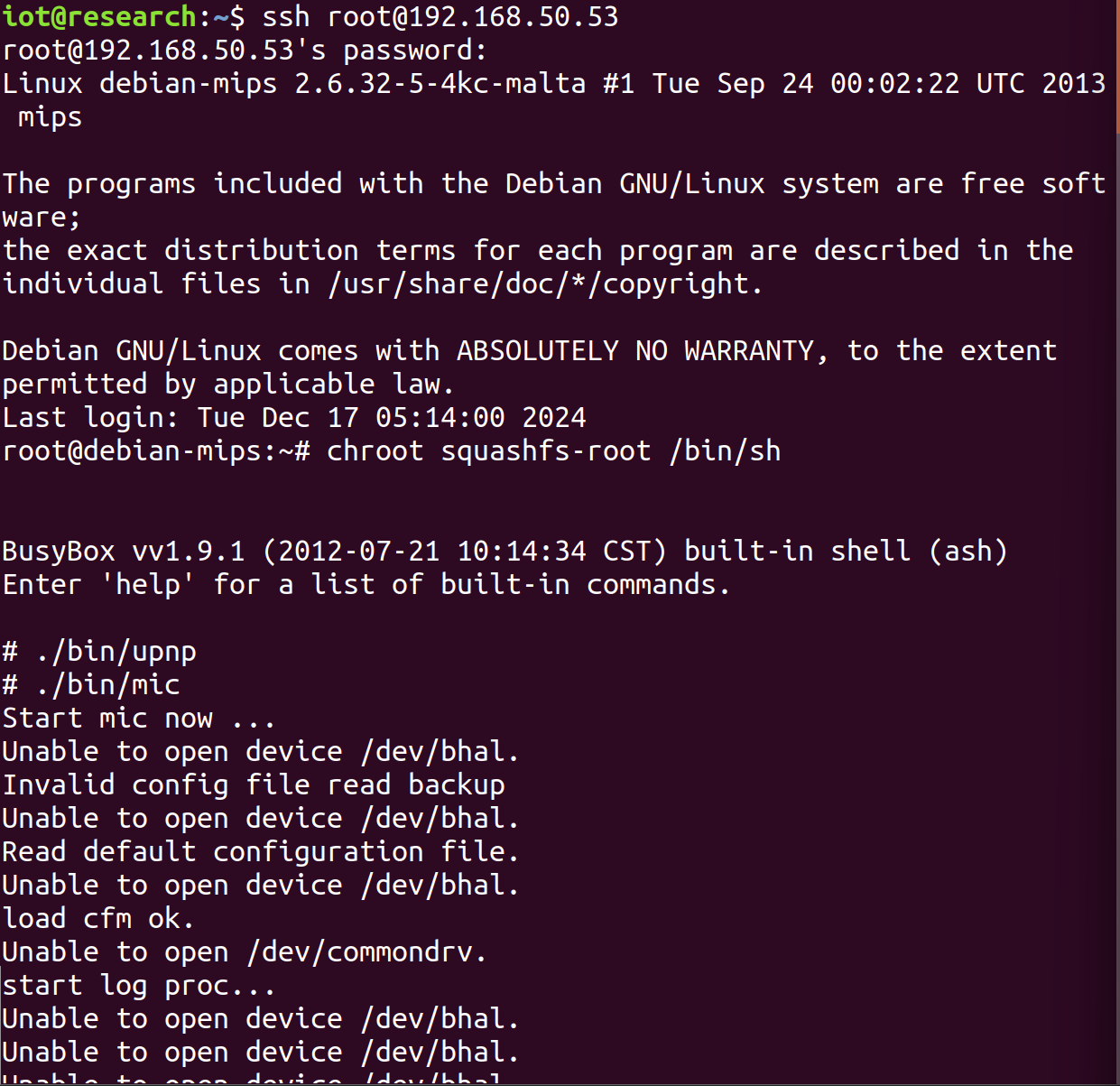Click the root@192.168.50.53's password line
1120x1086 pixels.
tap(245, 50)
